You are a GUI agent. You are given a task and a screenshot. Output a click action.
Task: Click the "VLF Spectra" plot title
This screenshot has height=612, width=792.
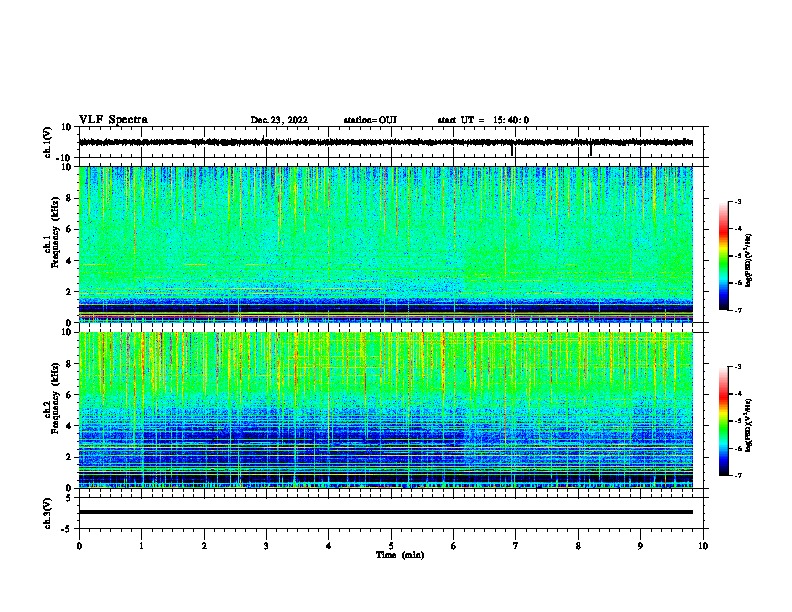[113, 120]
